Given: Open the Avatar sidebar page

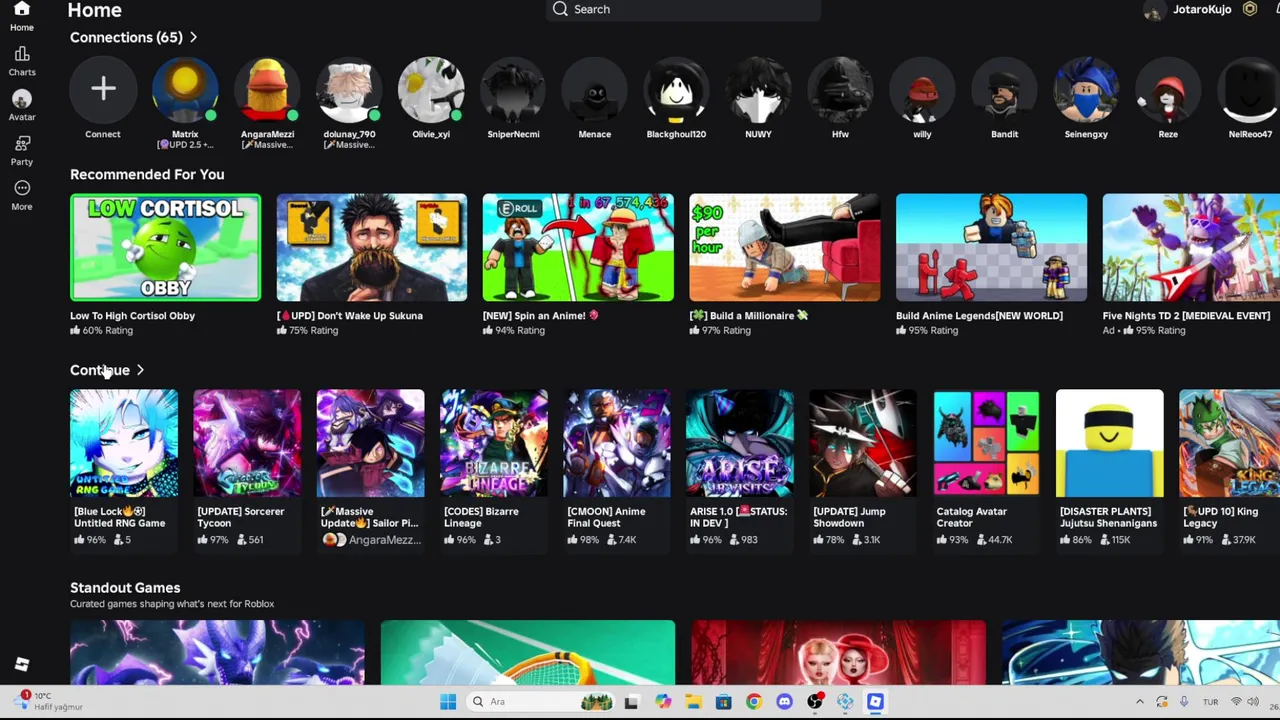Looking at the screenshot, I should pyautogui.click(x=22, y=106).
